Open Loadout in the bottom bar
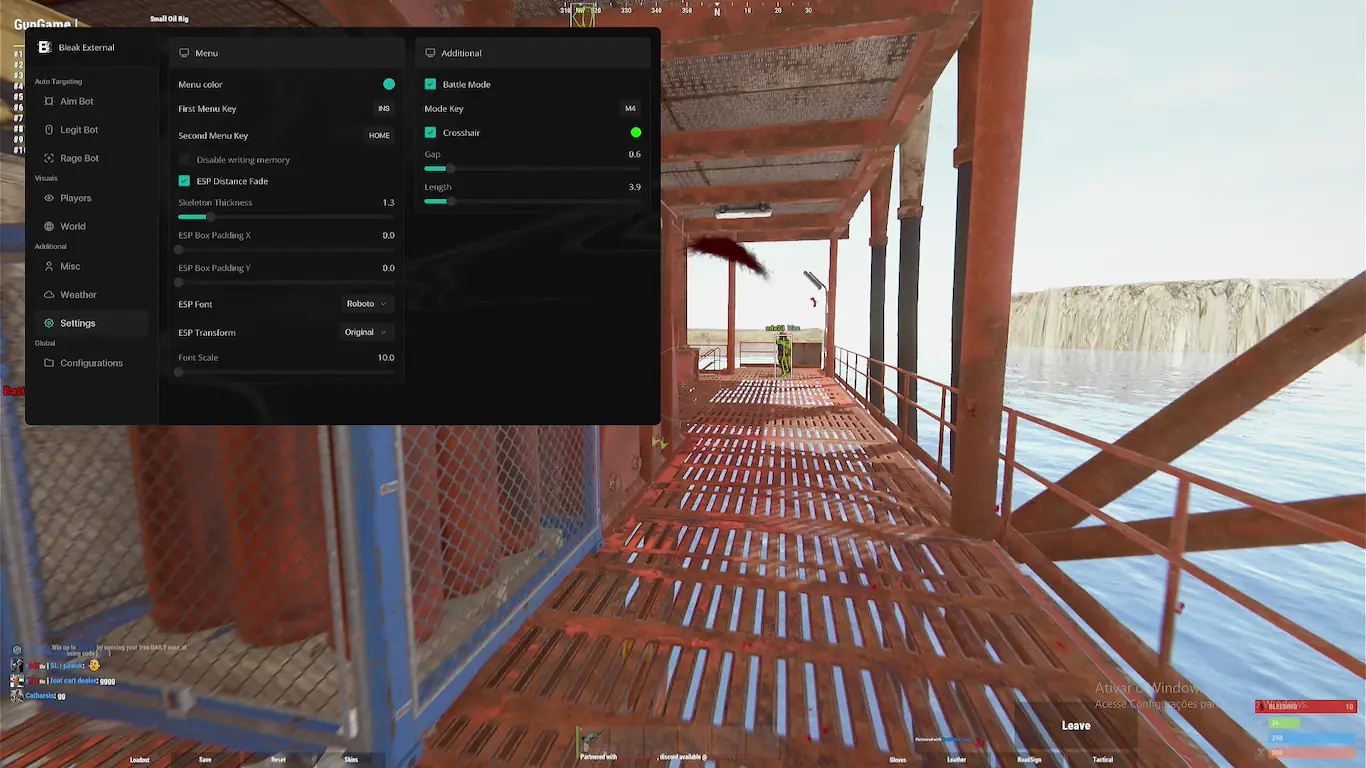This screenshot has height=768, width=1366. [140, 760]
